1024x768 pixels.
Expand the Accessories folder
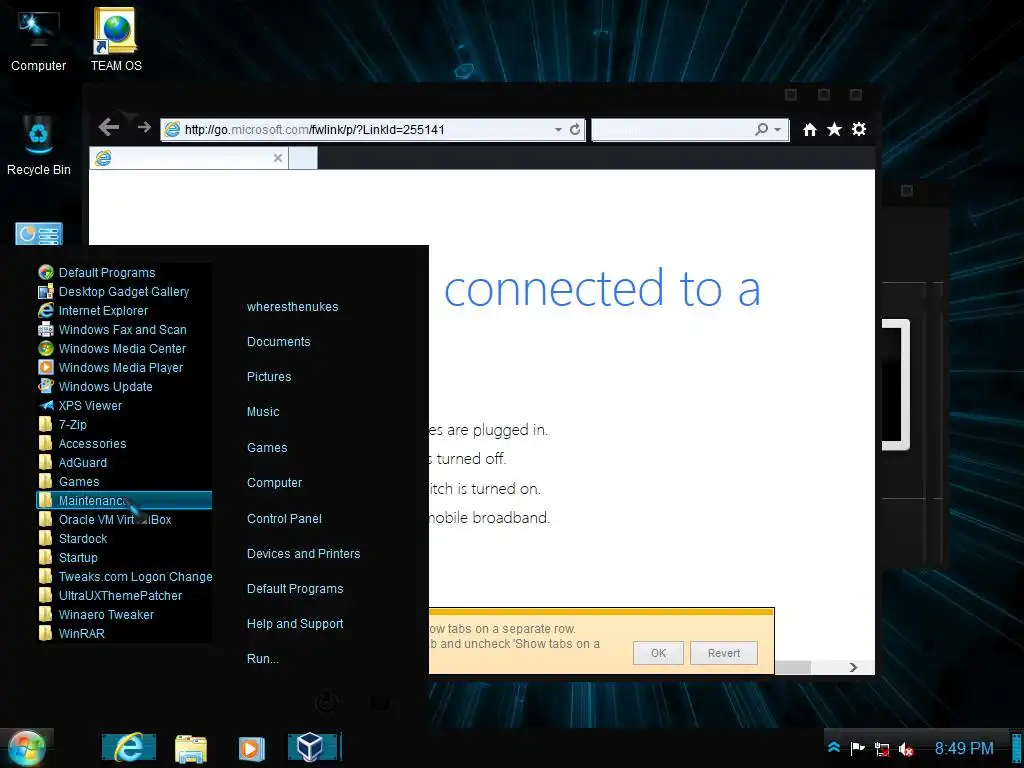pos(124,443)
